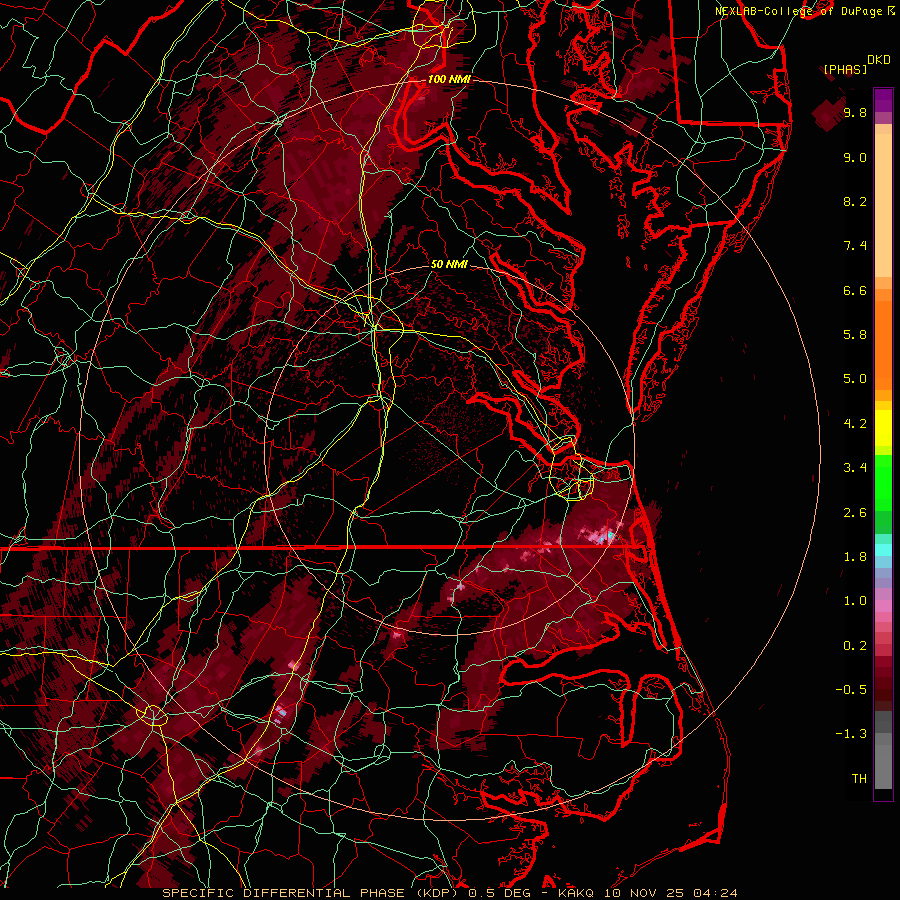Pick the dark maroon segment beside -0.5

883,689
